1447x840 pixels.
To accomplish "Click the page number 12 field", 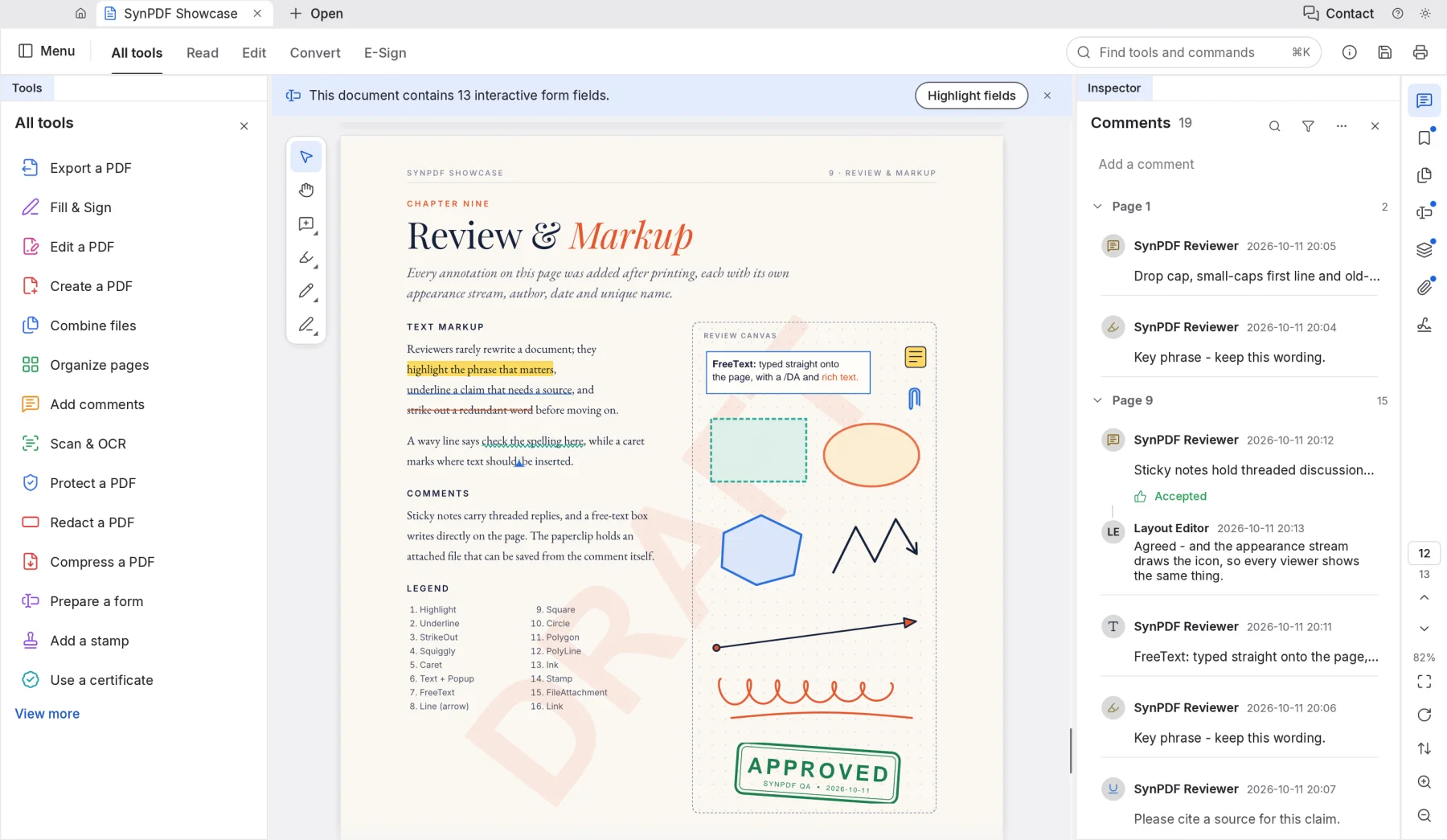I will [1424, 553].
